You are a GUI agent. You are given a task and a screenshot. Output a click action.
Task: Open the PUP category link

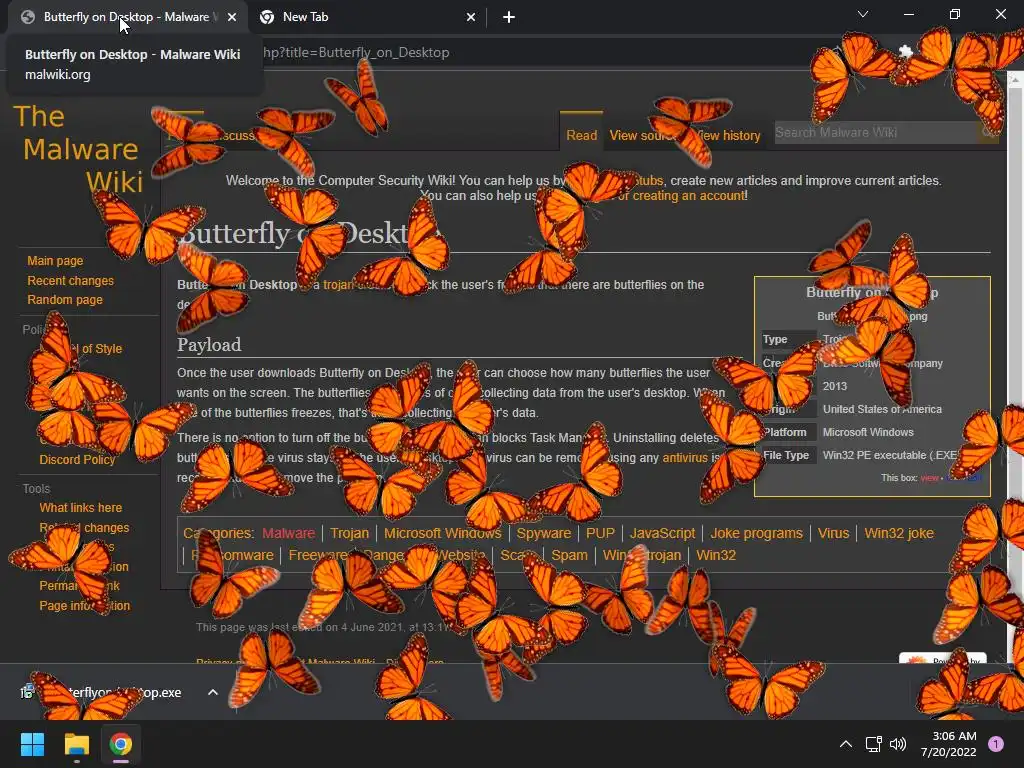[600, 533]
